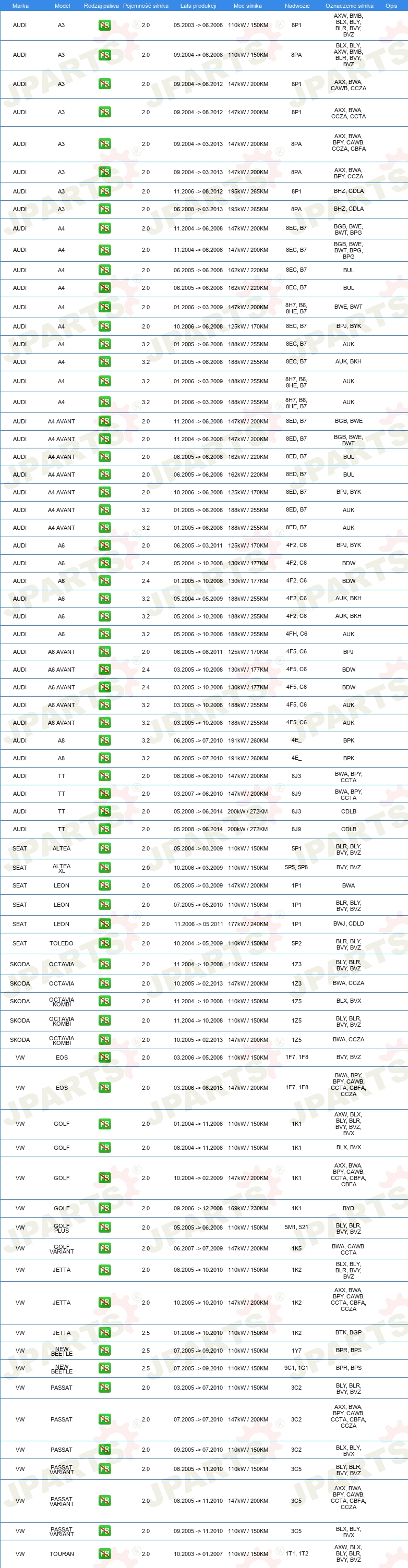The height and width of the screenshot is (1568, 408).
Task: Click the BYD engine code cell
Action: point(349,1209)
